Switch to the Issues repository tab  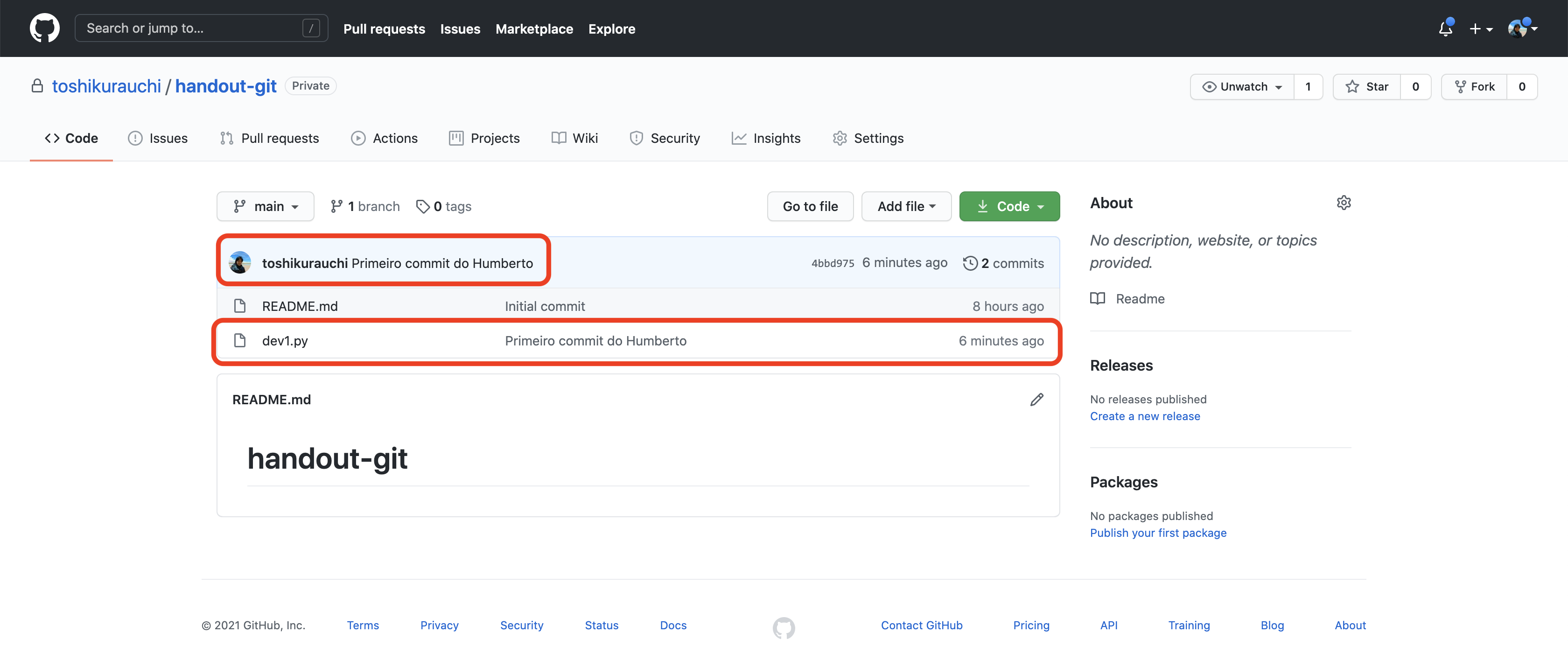158,138
